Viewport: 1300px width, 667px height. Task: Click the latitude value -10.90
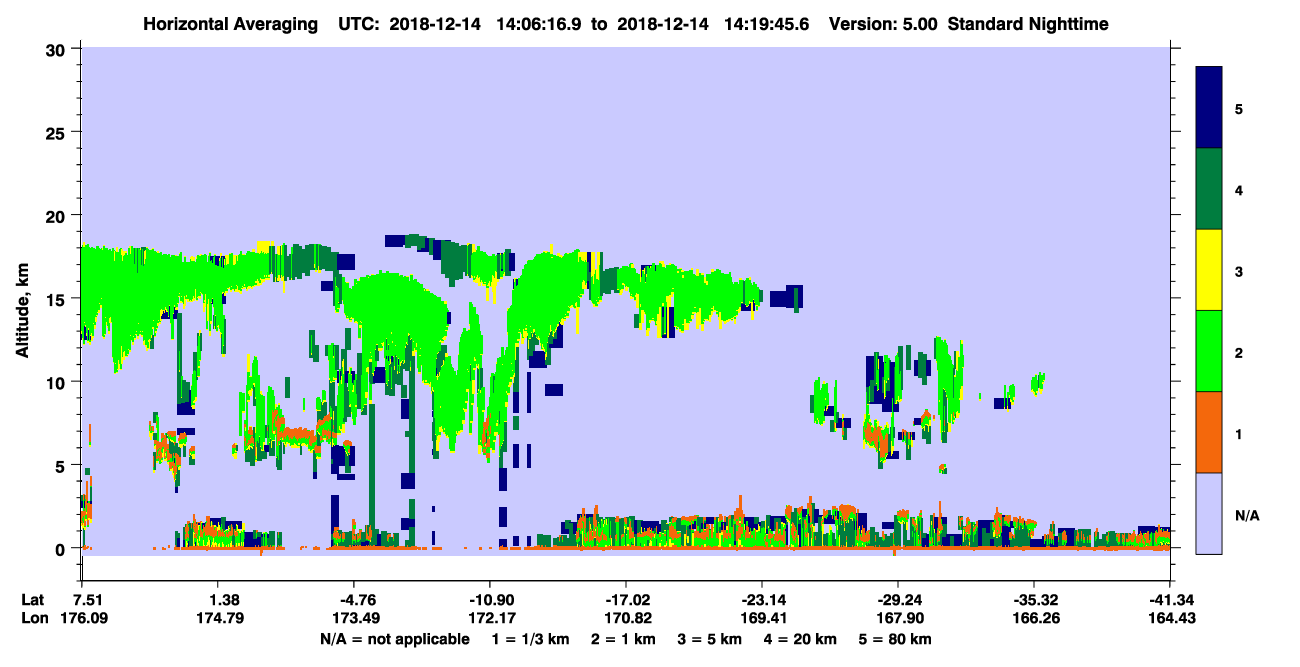(x=489, y=599)
